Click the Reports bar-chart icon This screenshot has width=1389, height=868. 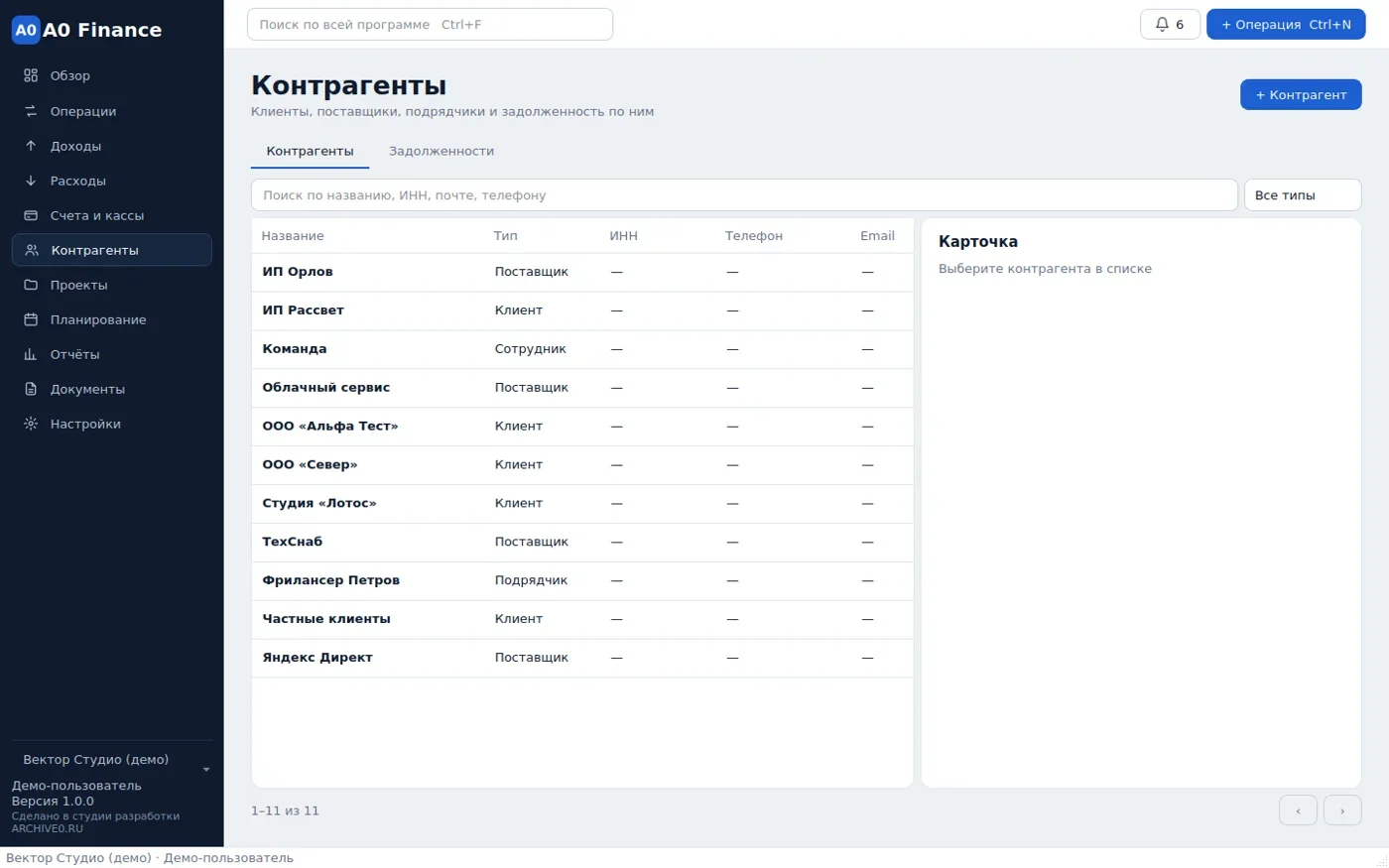point(31,354)
